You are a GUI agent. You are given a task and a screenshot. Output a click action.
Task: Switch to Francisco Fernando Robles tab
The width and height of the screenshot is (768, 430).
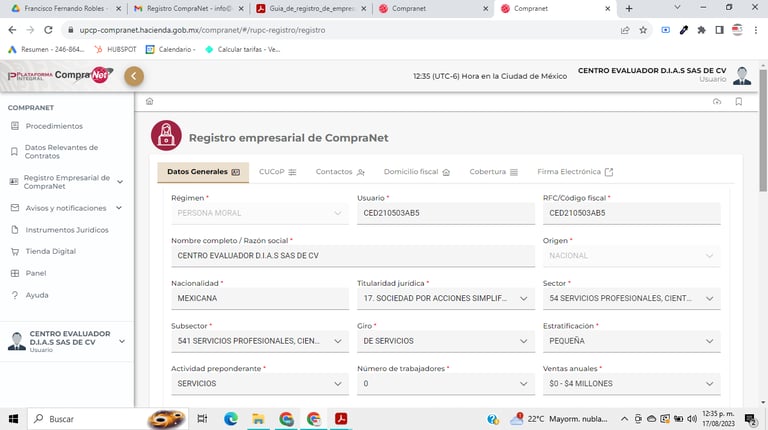click(x=66, y=8)
